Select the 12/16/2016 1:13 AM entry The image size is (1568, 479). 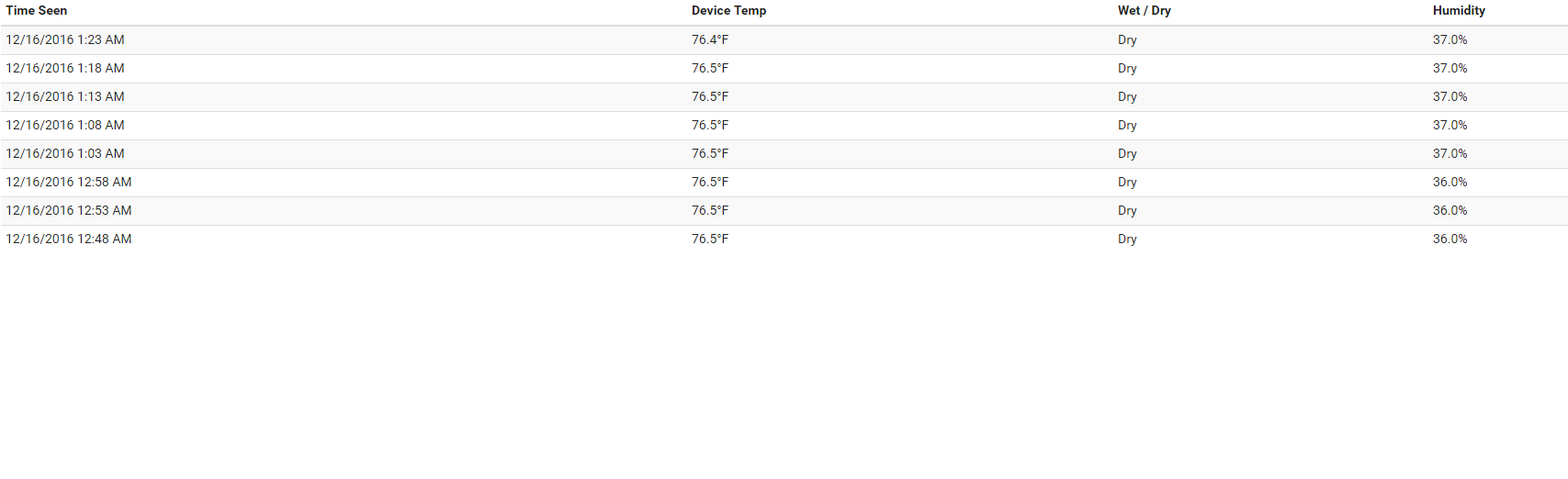coord(784,97)
